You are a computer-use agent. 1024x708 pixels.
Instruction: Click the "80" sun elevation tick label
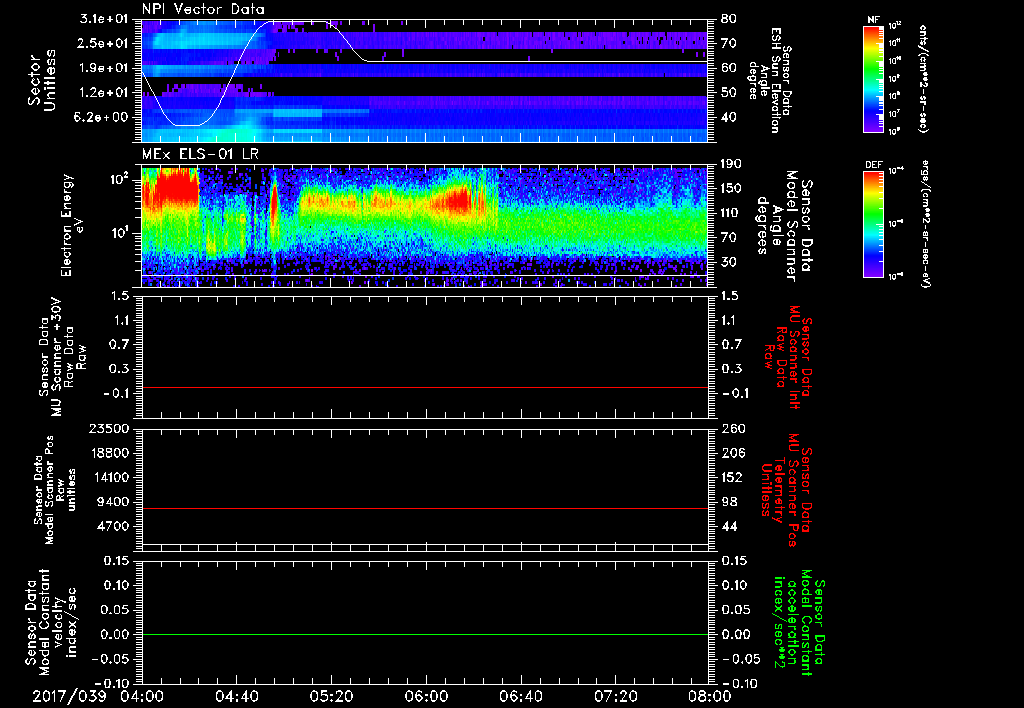click(x=729, y=19)
